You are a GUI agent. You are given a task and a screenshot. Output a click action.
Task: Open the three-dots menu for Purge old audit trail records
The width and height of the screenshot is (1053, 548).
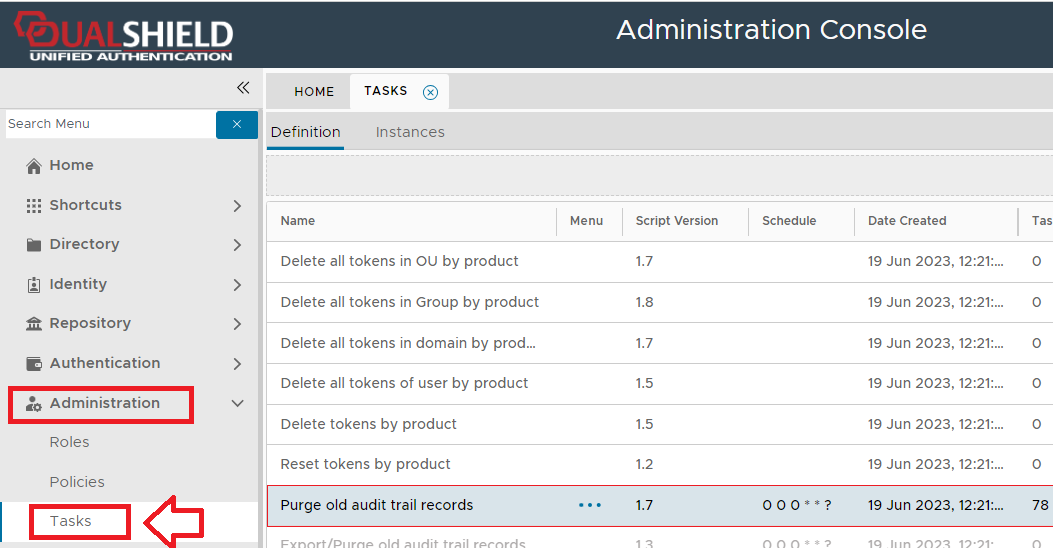pos(590,505)
